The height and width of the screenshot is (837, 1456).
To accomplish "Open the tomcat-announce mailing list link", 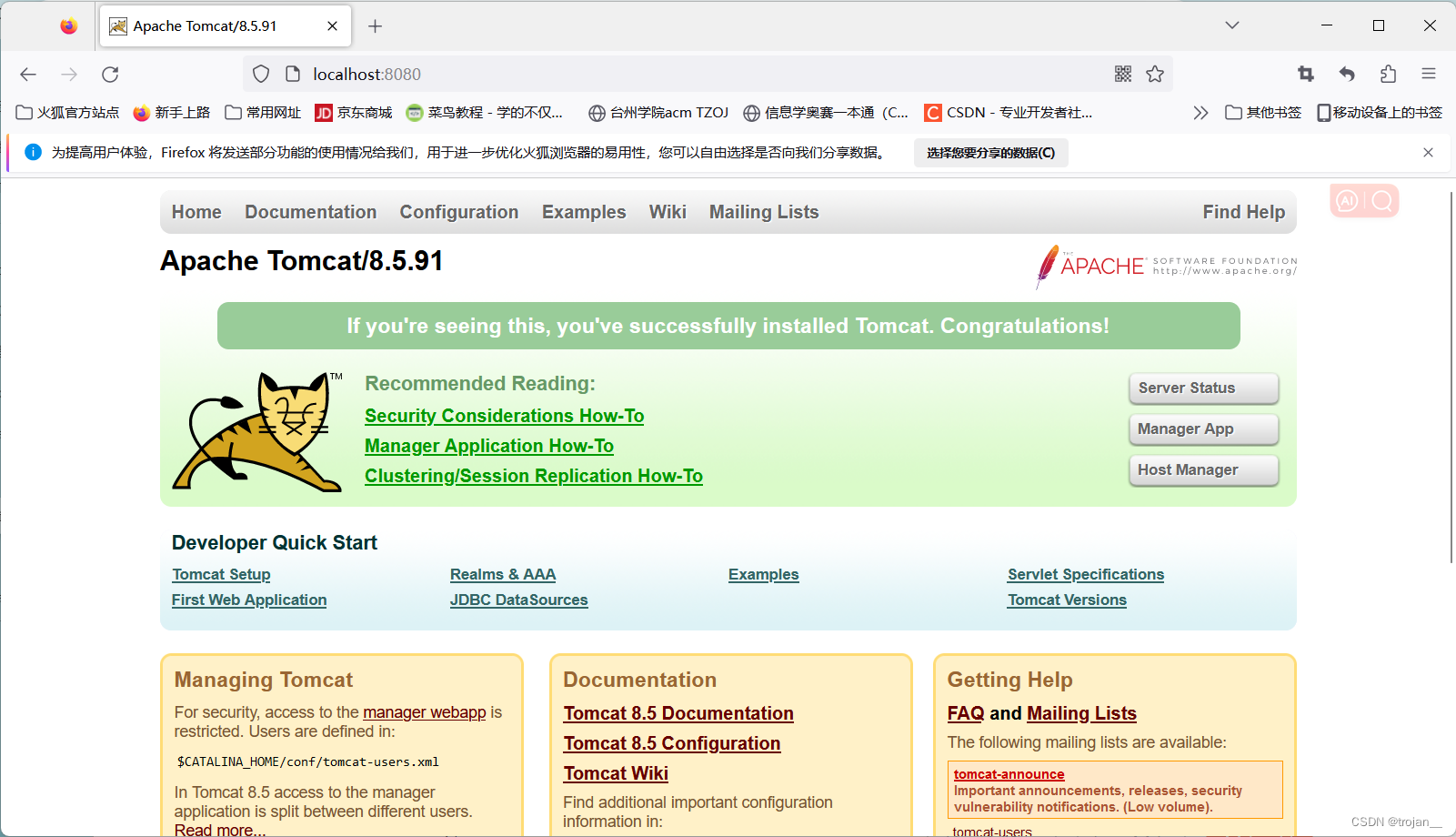I will [1009, 774].
